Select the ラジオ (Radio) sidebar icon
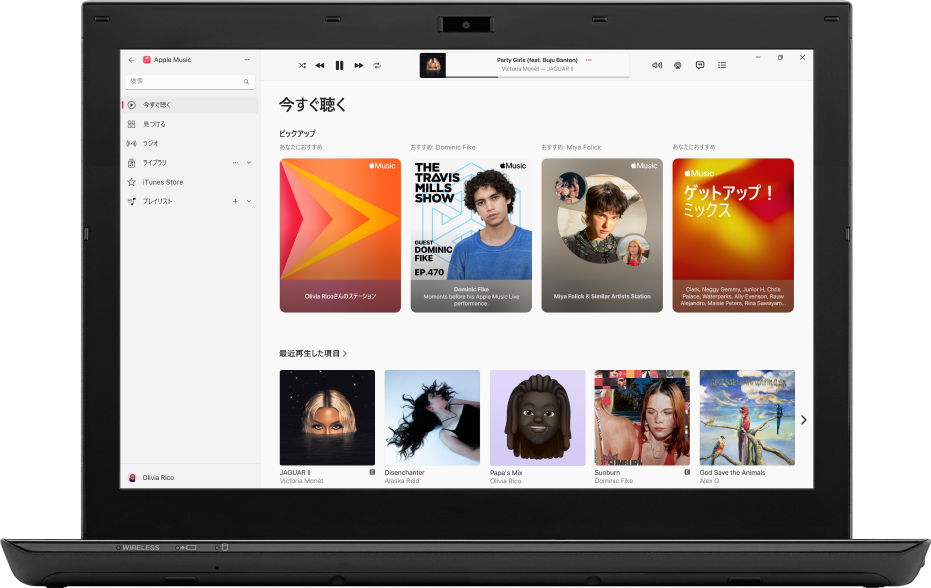Viewport: 931px width, 588px height. (131, 143)
